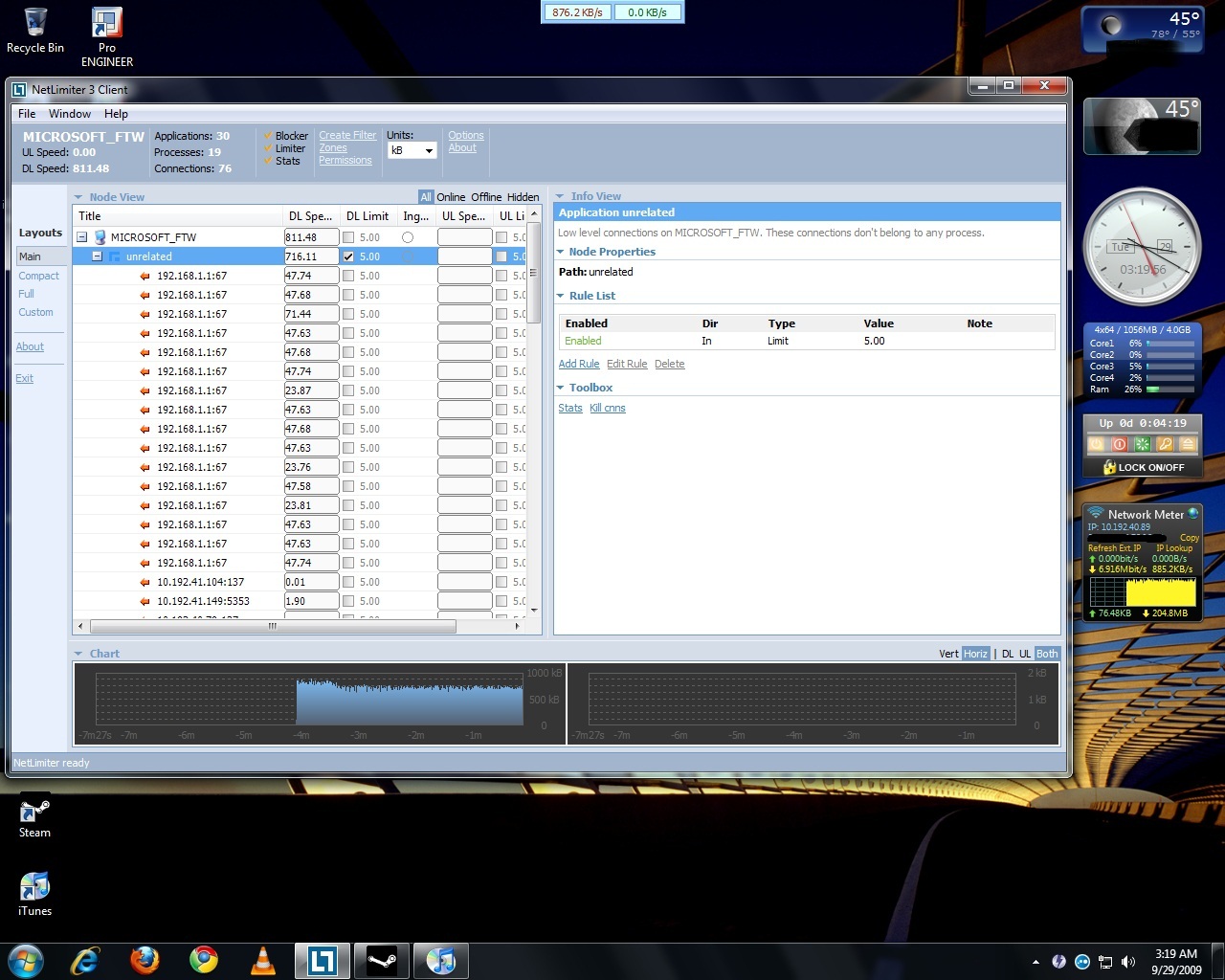Viewport: 1225px width, 980px height.
Task: Click the NetLimiter taskbar icon
Action: (322, 960)
